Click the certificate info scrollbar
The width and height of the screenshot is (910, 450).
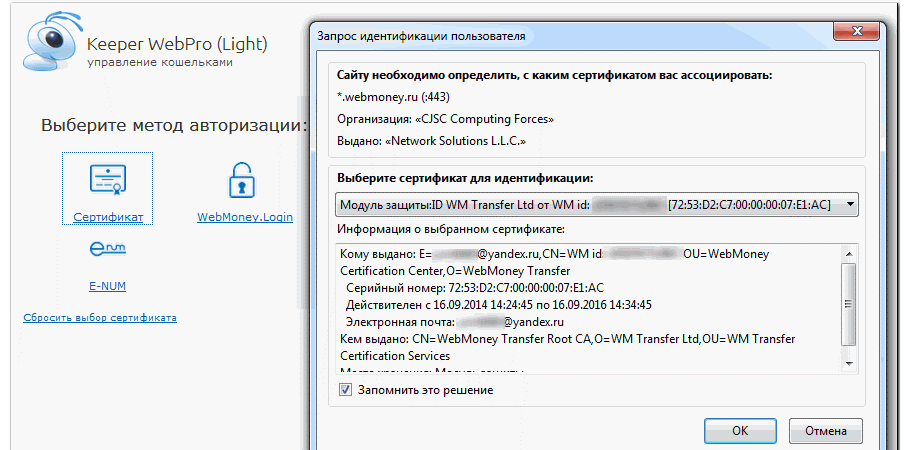848,300
